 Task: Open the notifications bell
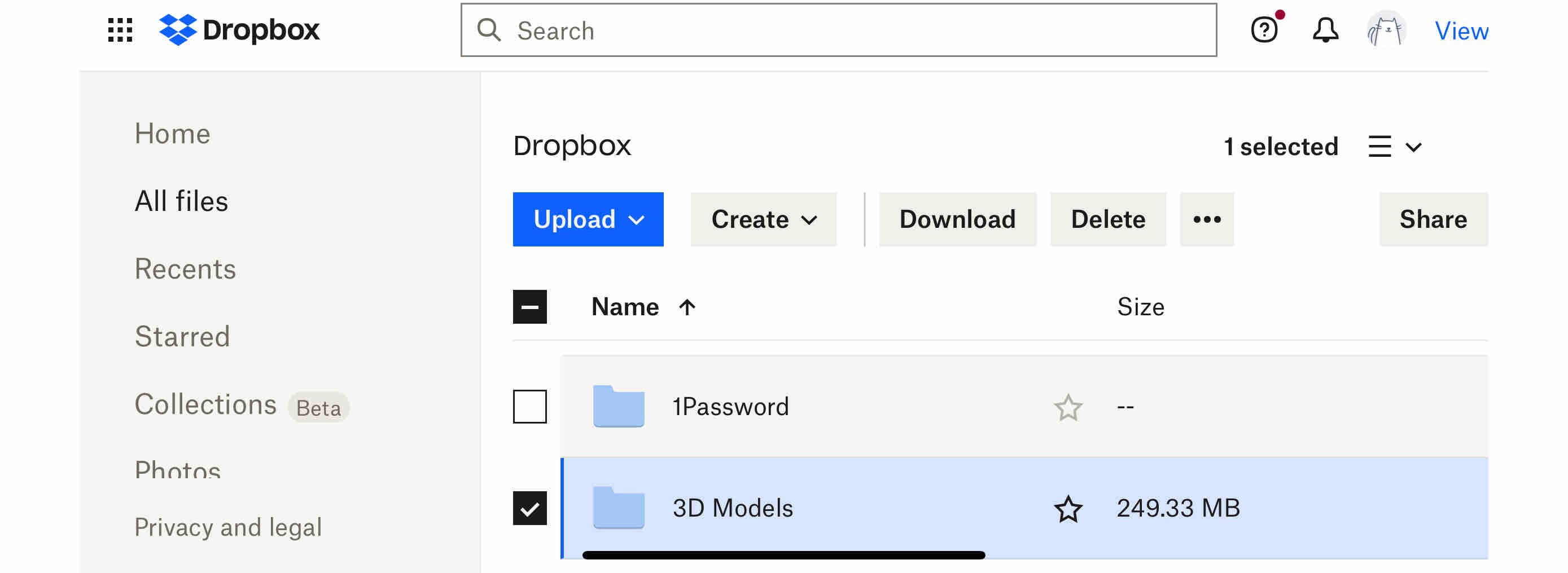tap(1325, 30)
